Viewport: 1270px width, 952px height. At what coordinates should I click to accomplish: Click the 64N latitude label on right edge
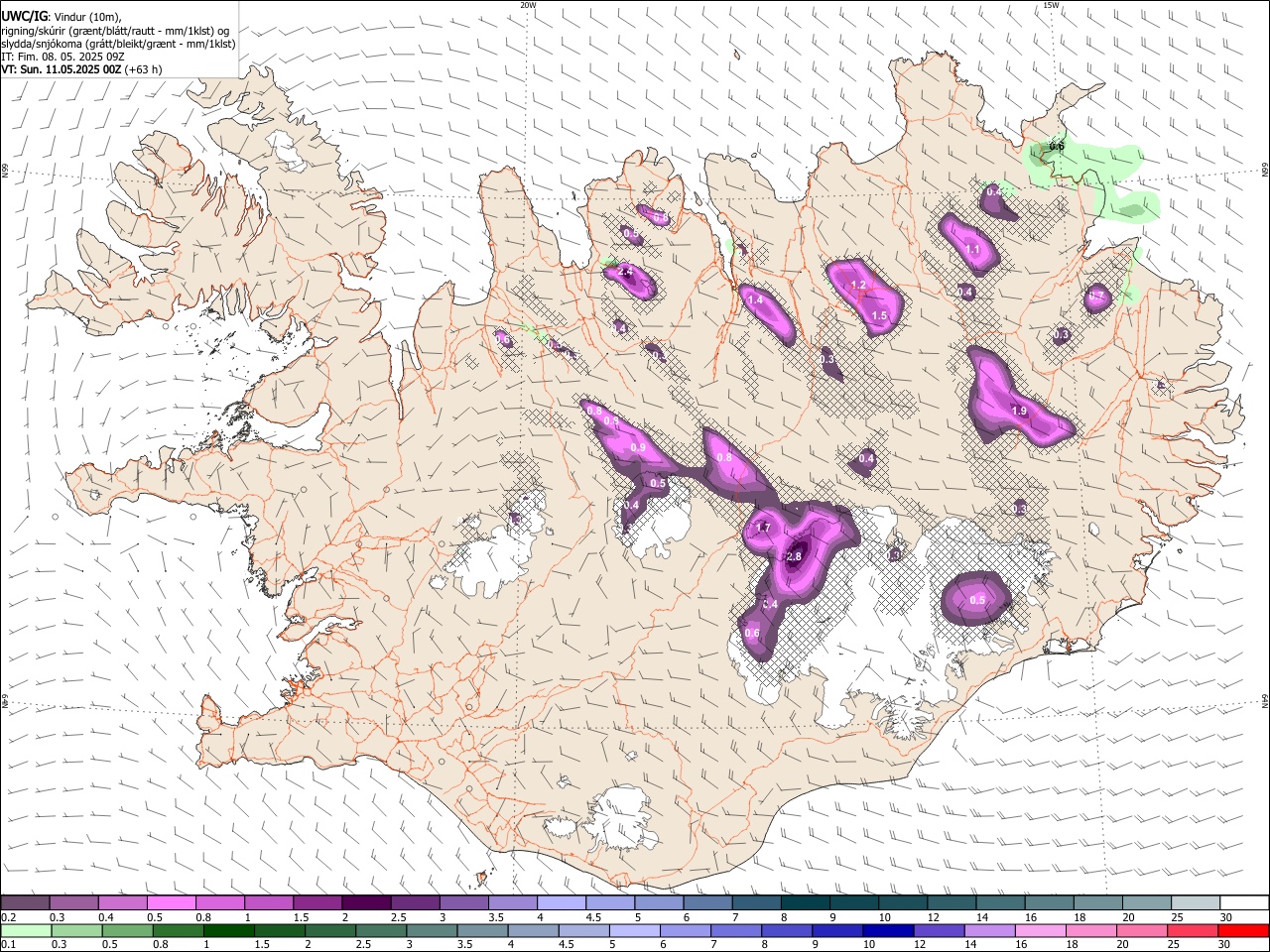(x=1265, y=701)
